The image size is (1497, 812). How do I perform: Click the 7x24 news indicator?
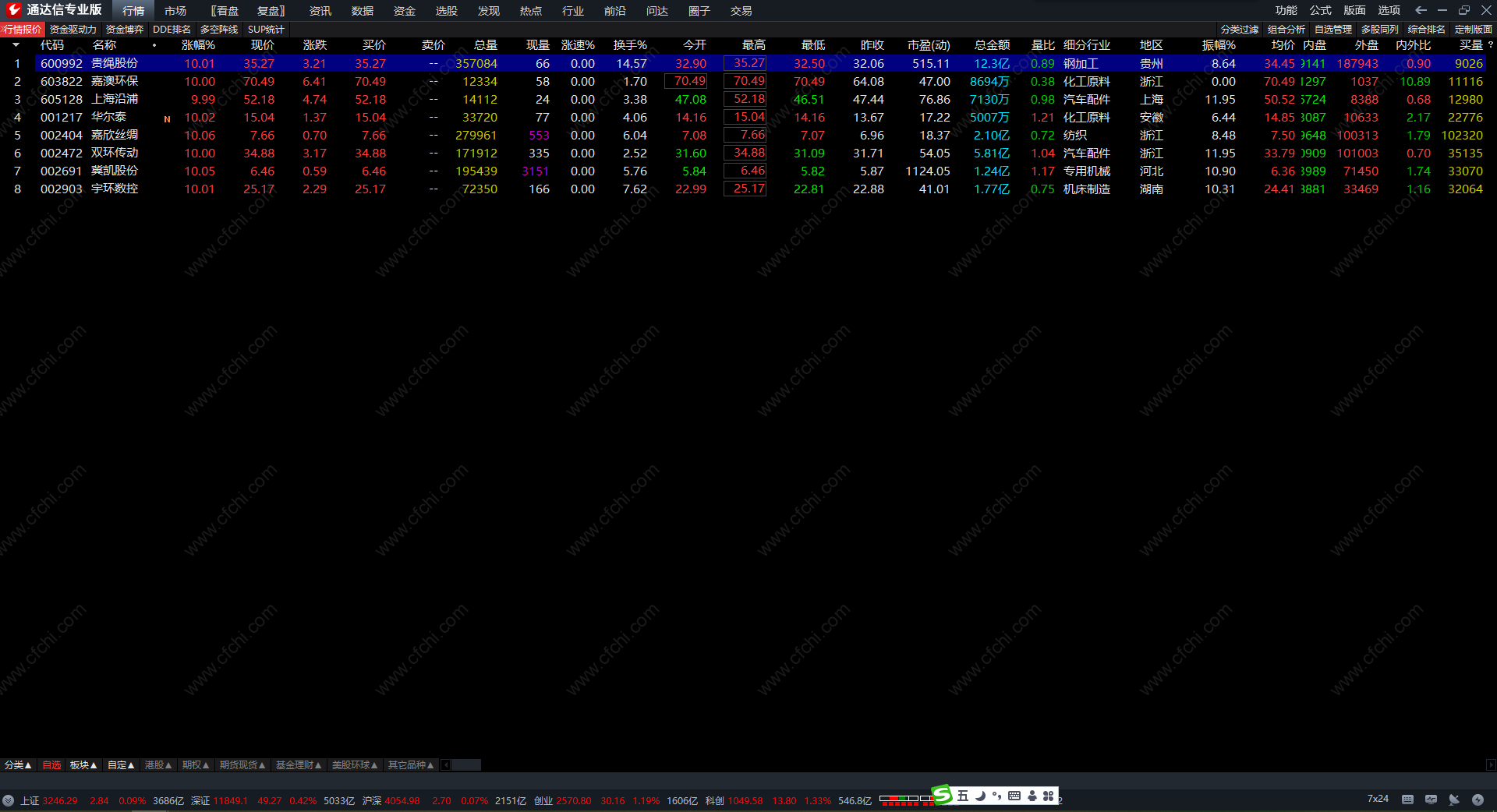pyautogui.click(x=1378, y=799)
